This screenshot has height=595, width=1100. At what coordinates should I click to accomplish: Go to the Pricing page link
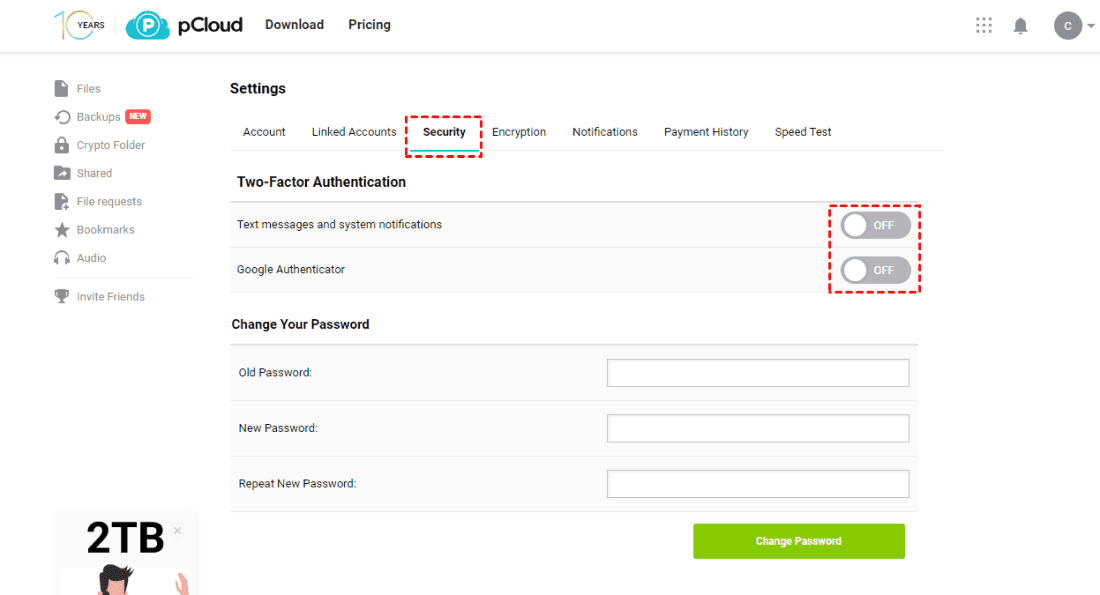pos(369,25)
